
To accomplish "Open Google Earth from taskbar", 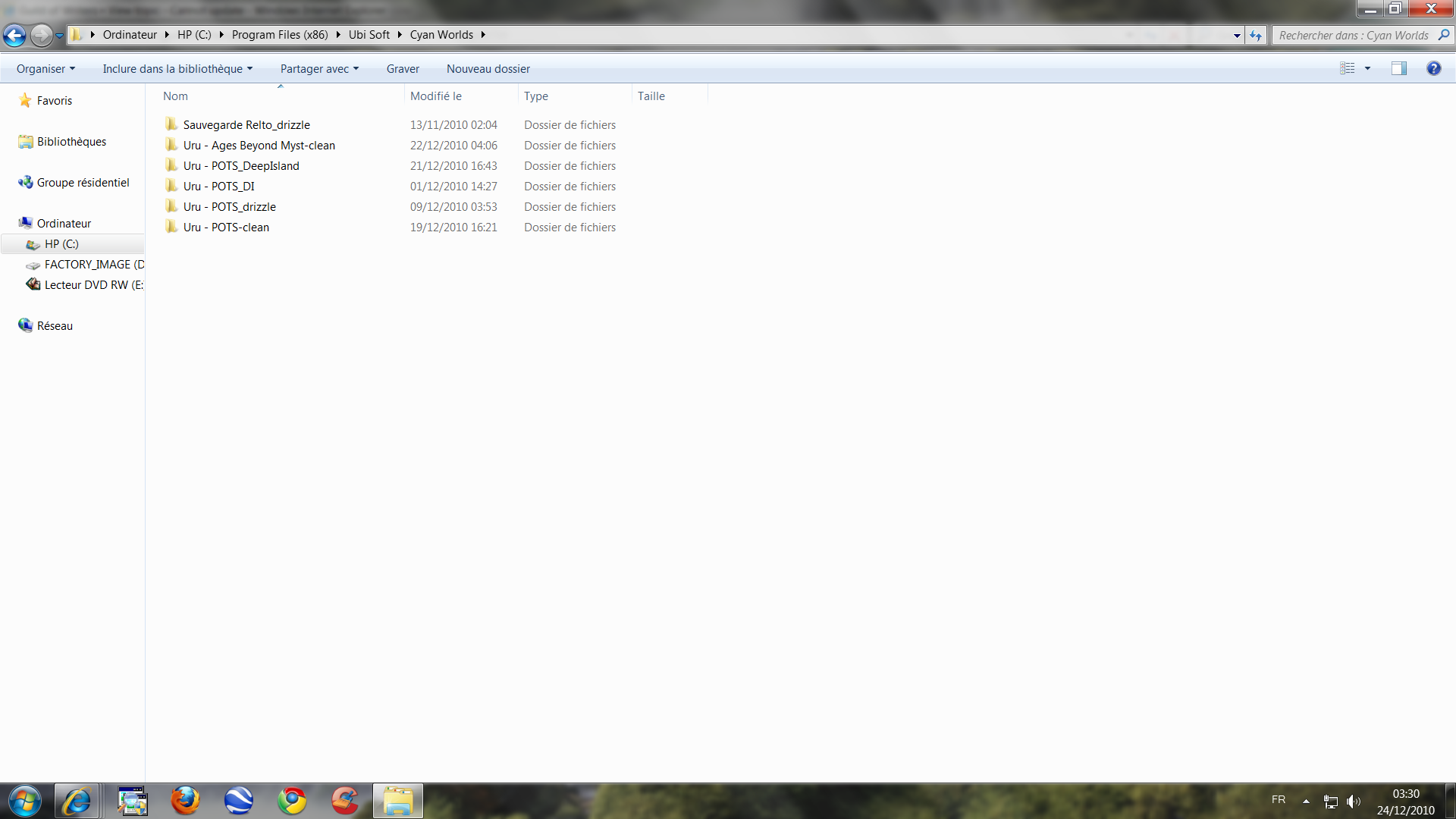I will pyautogui.click(x=238, y=801).
